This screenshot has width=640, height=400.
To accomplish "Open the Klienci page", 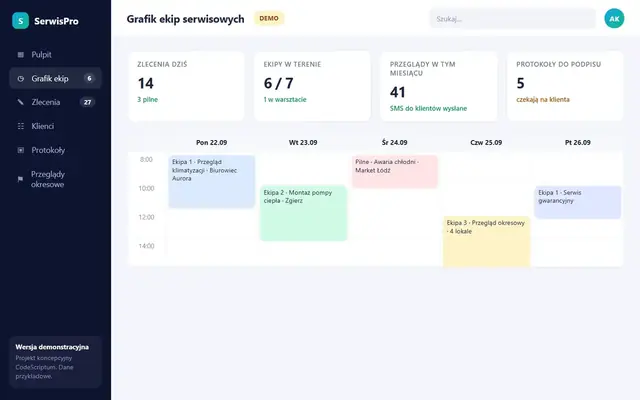I will 56,126.
